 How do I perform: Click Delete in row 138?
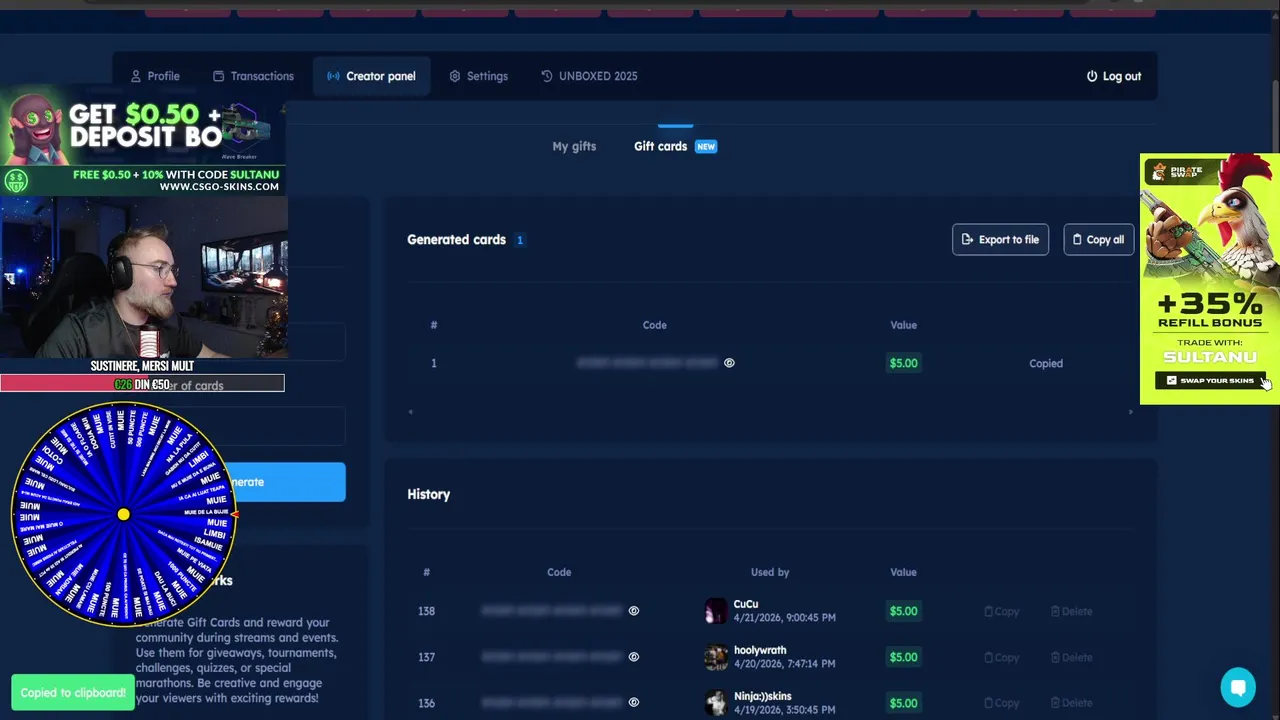1071,611
